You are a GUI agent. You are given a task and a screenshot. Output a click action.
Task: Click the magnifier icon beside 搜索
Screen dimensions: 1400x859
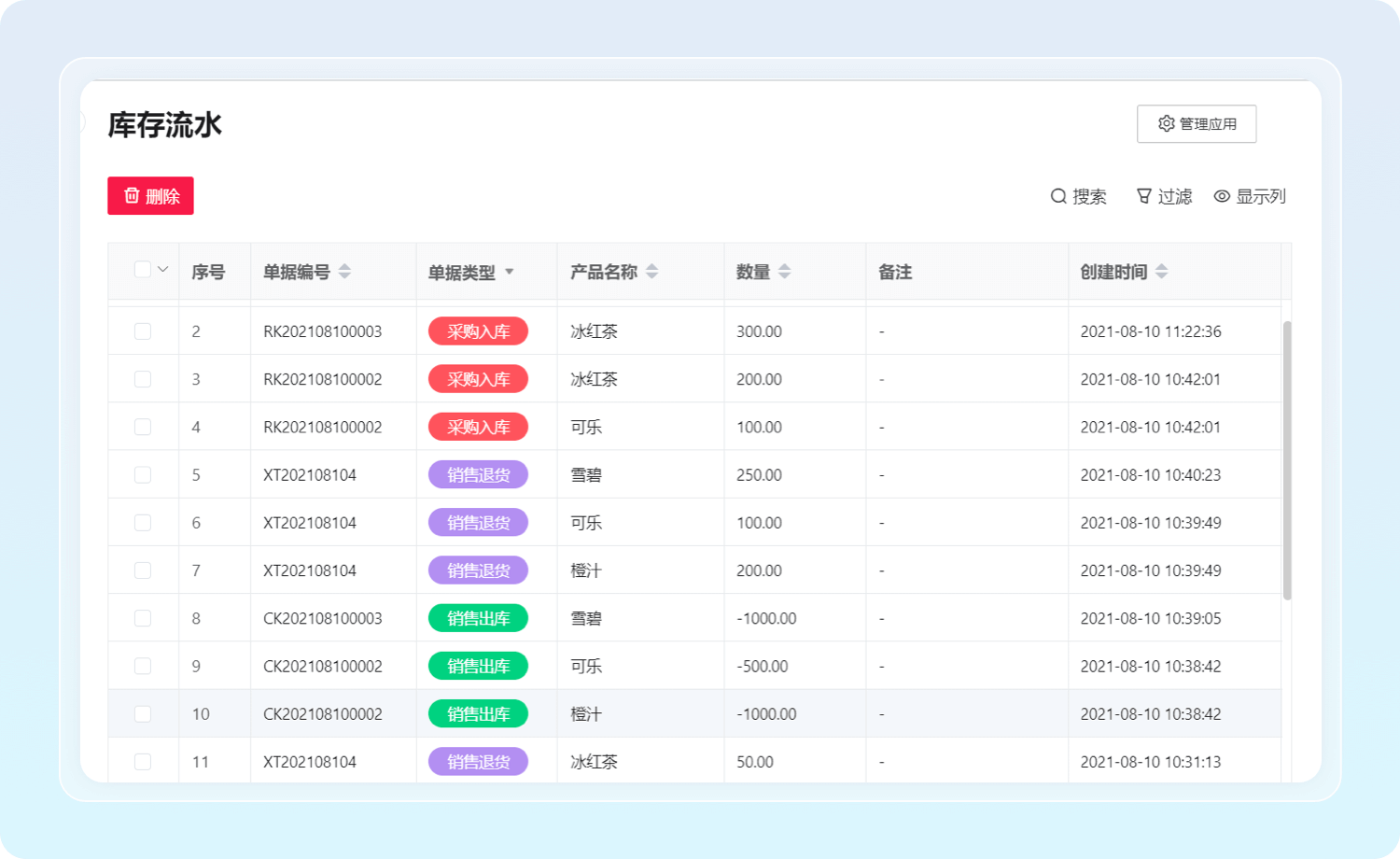tap(1058, 196)
